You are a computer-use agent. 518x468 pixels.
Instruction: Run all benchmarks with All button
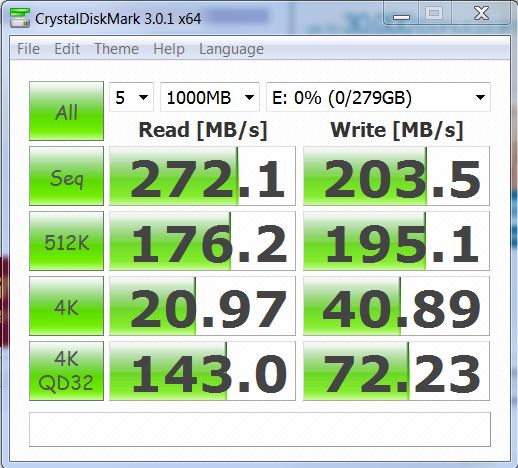coord(66,111)
